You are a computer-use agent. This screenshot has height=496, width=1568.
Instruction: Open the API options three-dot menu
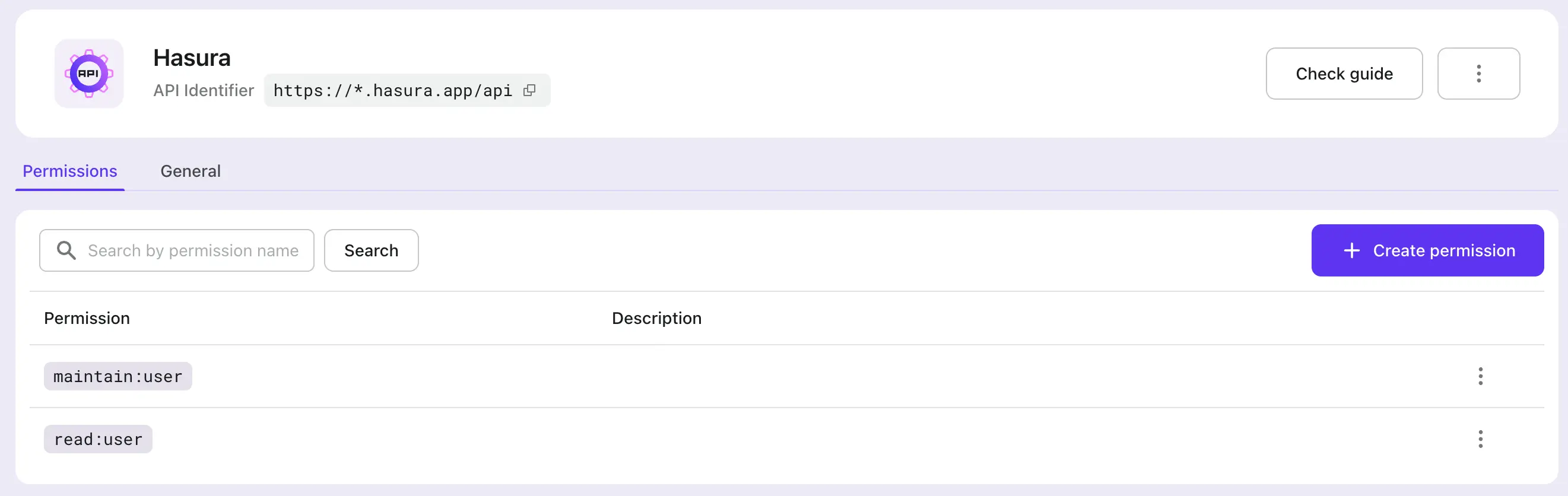tap(1478, 74)
